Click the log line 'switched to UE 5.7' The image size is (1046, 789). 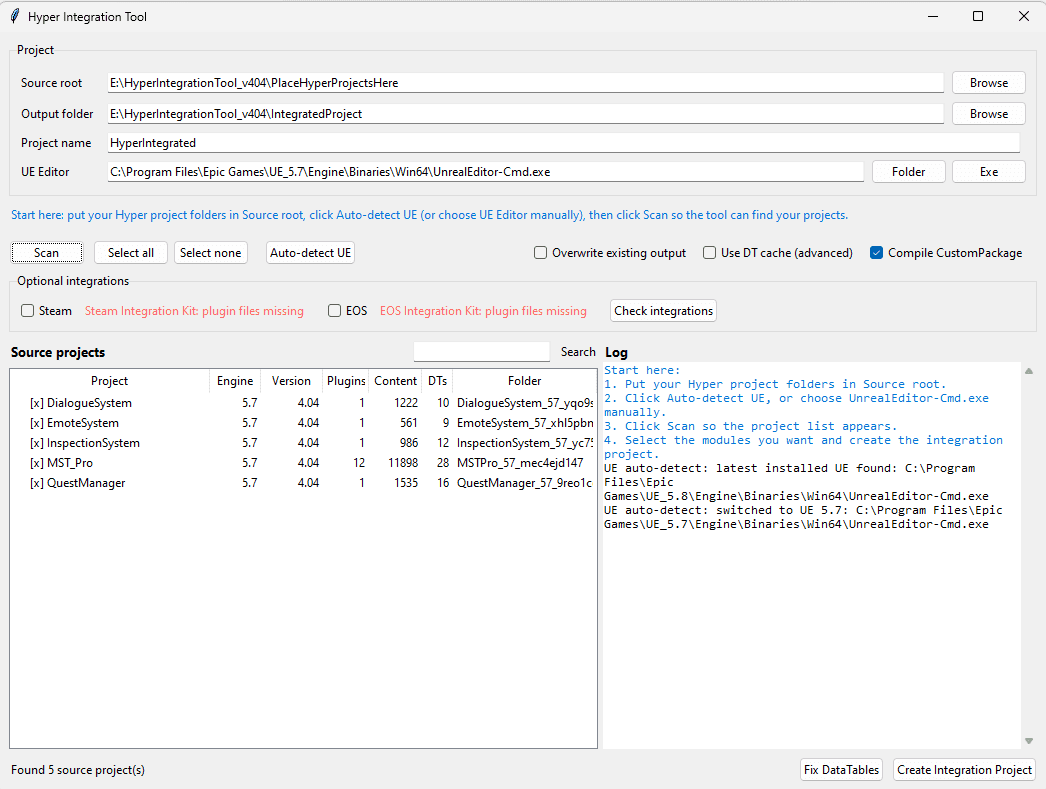(803, 517)
